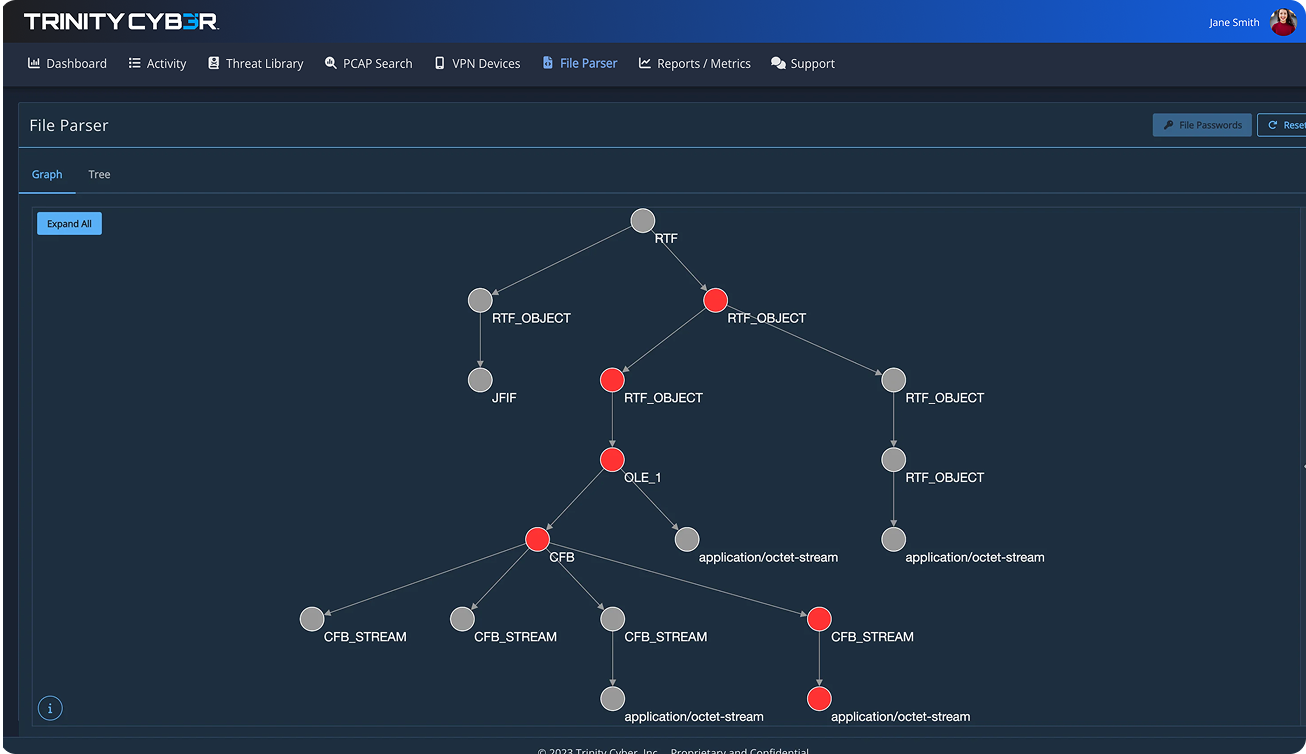Viewport: 1306px width, 754px height.
Task: Click the key icon in File Passwords
Action: [x=1168, y=125]
